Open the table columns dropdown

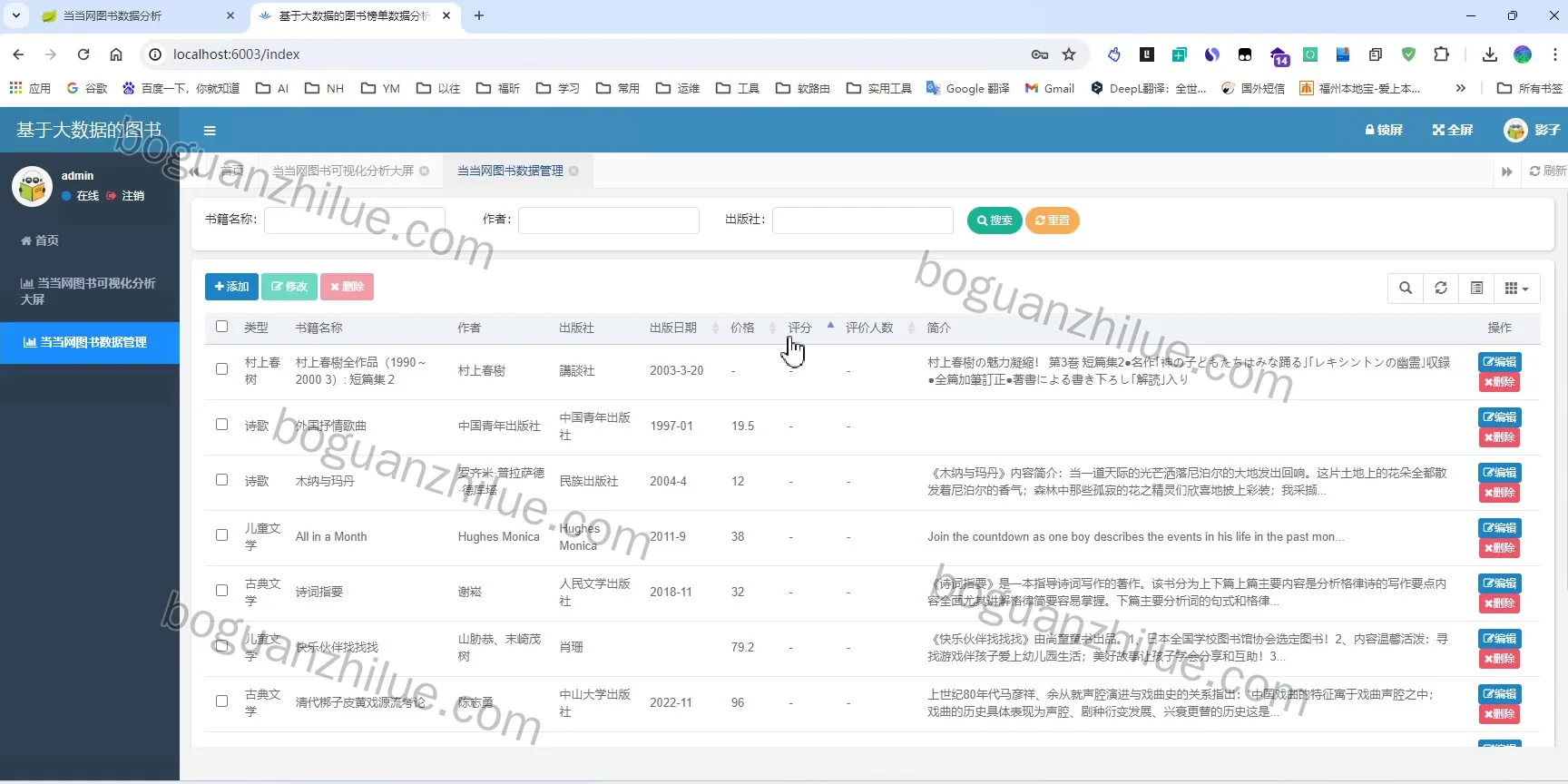pyautogui.click(x=1517, y=289)
